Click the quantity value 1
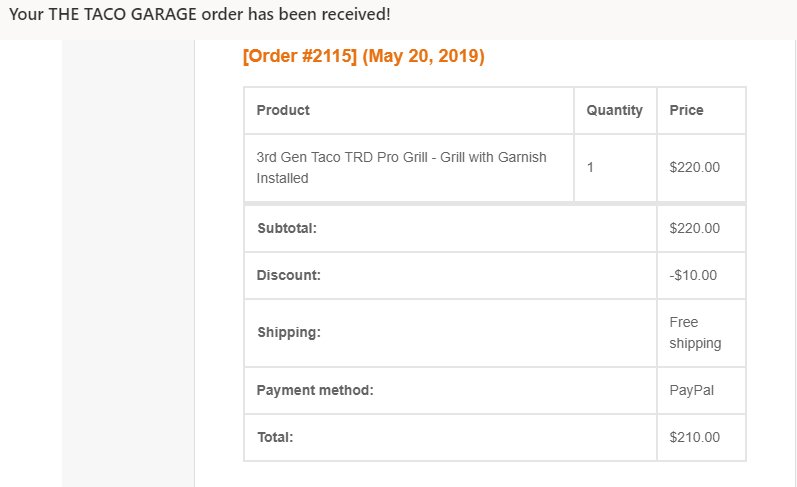This screenshot has height=487, width=797. click(590, 167)
